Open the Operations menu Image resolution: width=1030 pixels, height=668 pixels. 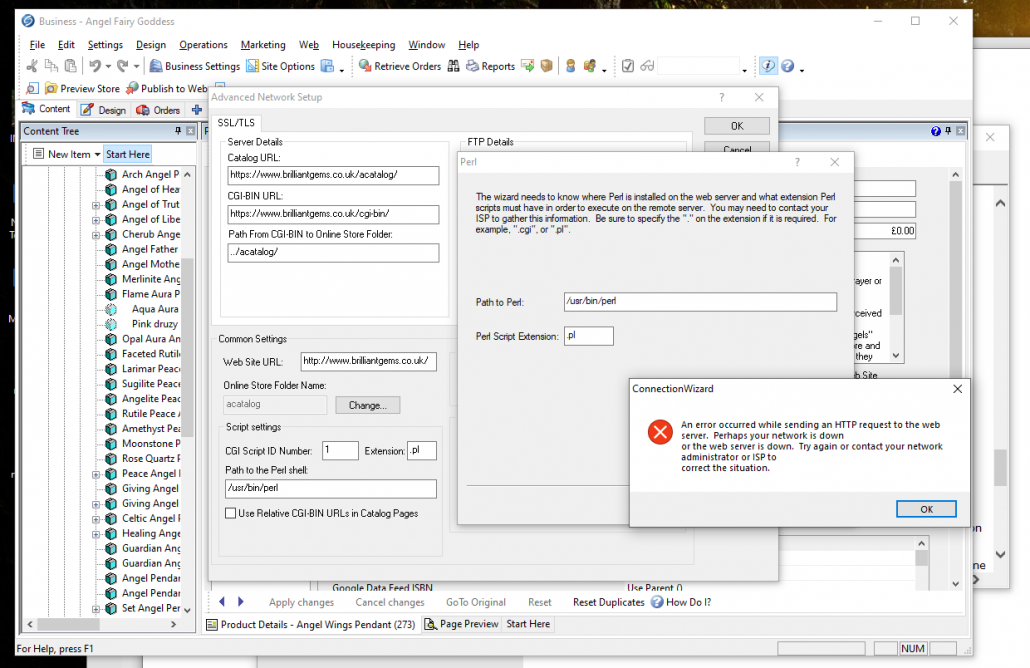pyautogui.click(x=203, y=45)
